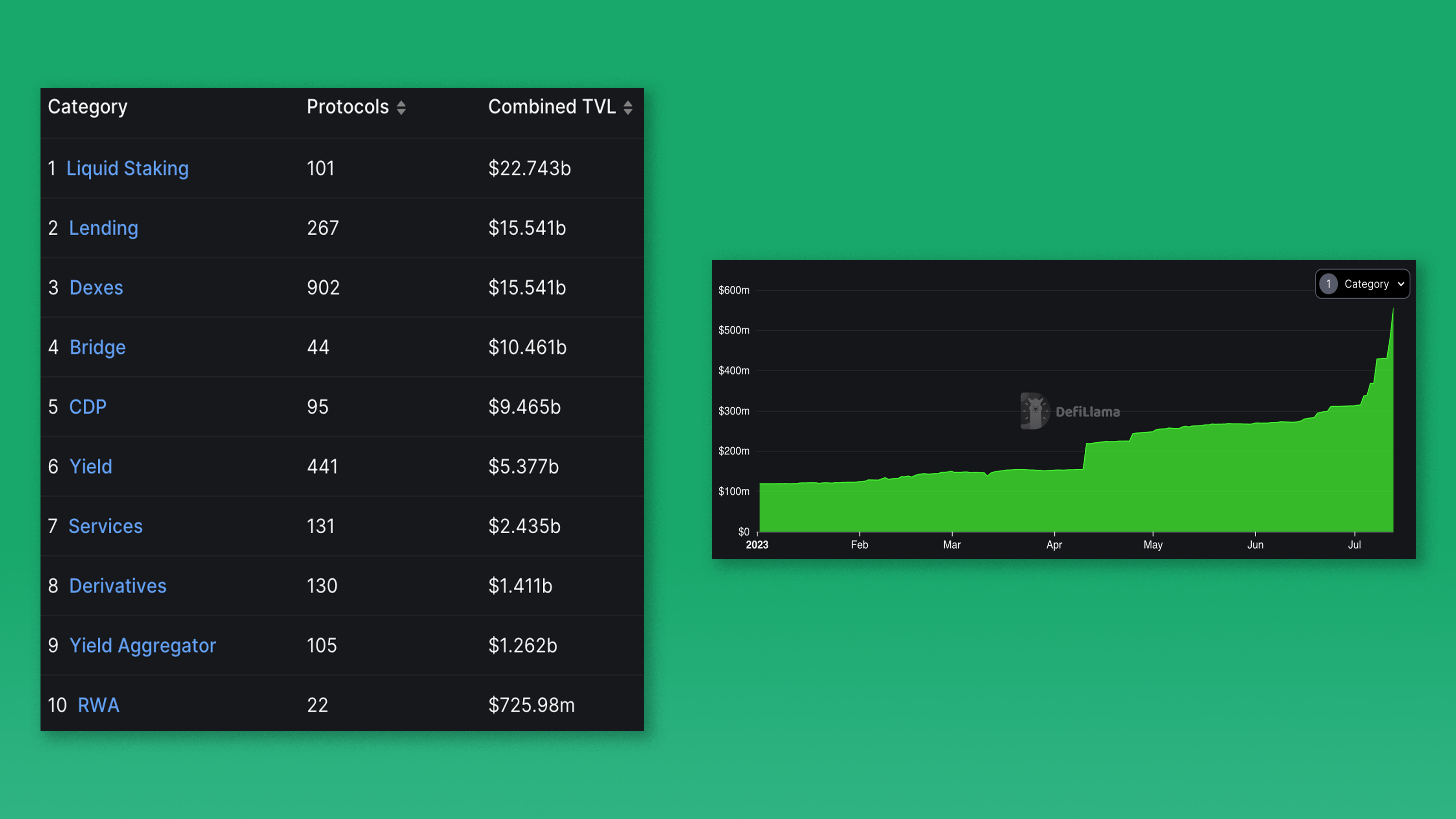Click the Combined TVL column header text
Viewport: 1456px width, 819px height.
click(551, 107)
